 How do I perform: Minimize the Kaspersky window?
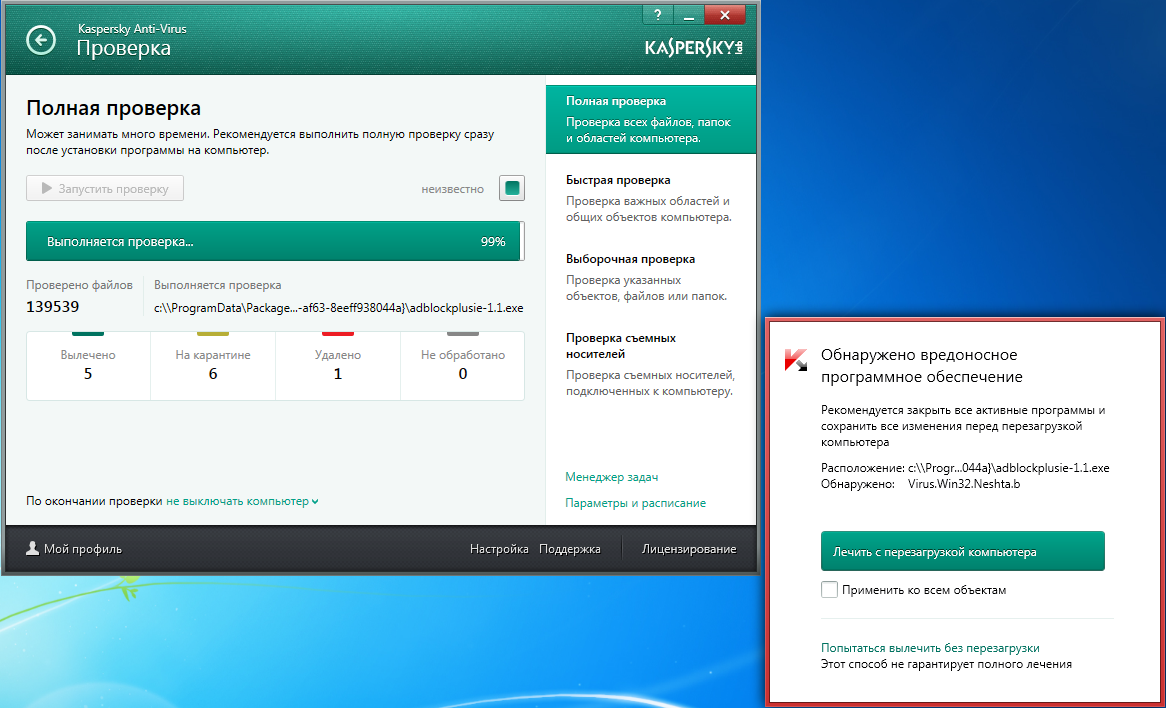pyautogui.click(x=689, y=14)
